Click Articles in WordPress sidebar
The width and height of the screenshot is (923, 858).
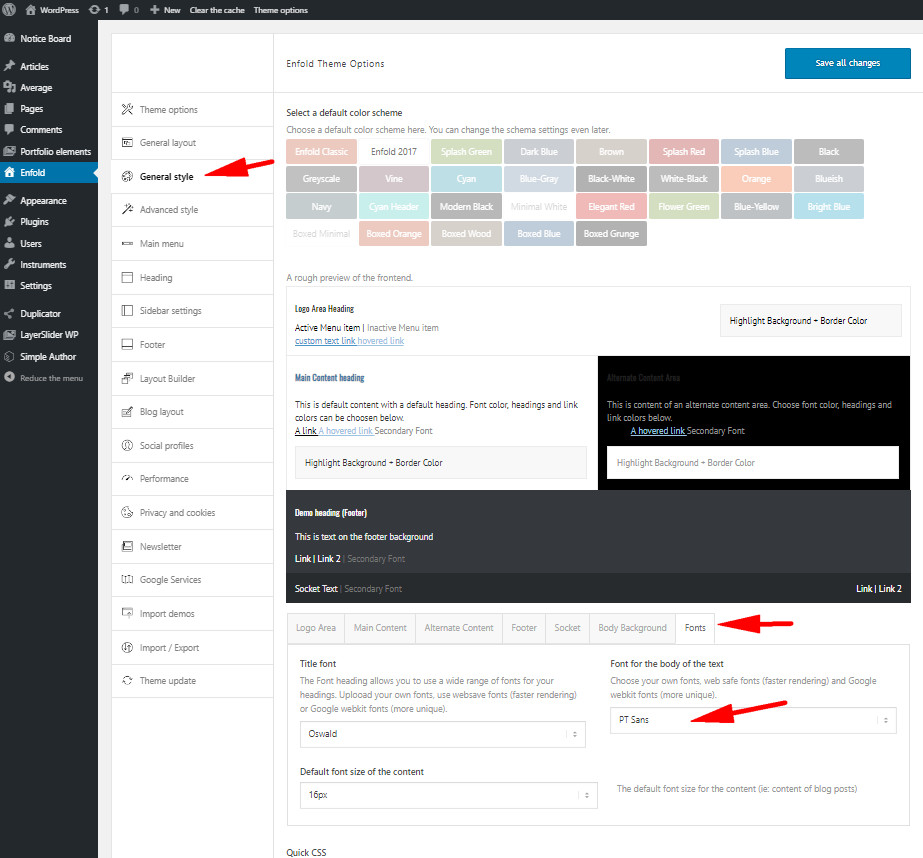[49, 66]
